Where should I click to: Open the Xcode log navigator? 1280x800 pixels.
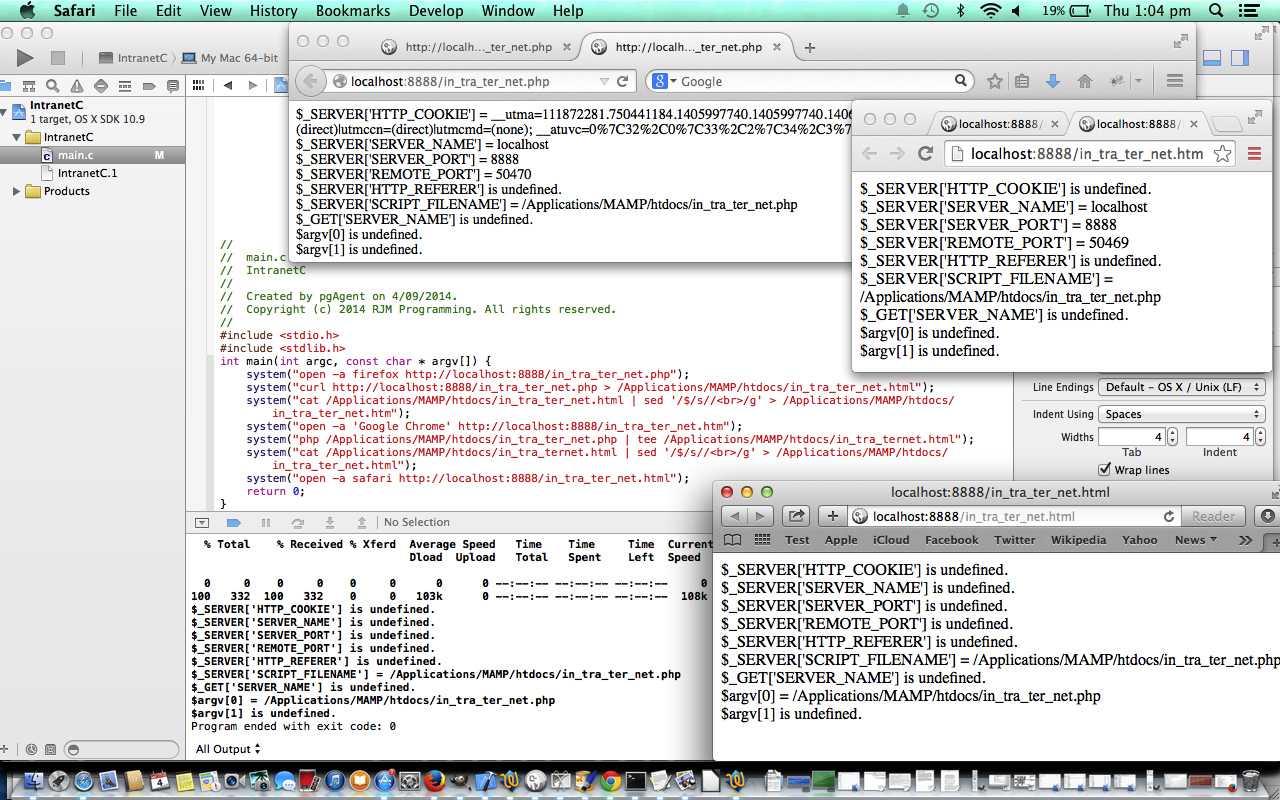(x=173, y=85)
